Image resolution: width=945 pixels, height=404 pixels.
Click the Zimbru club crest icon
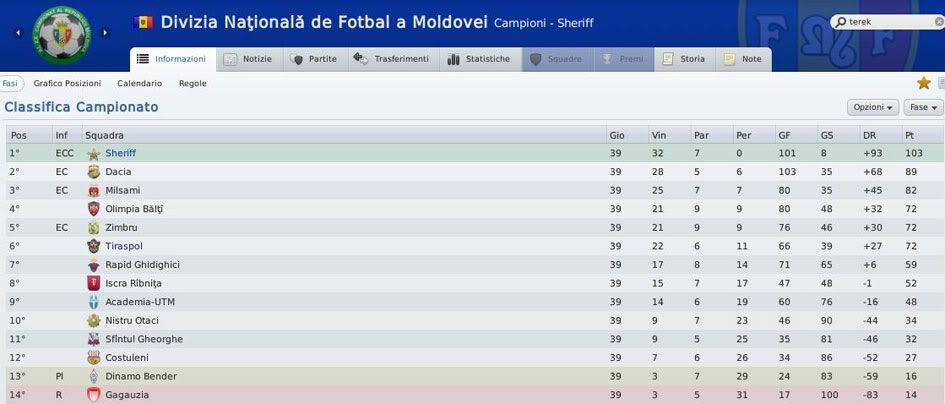tap(94, 228)
